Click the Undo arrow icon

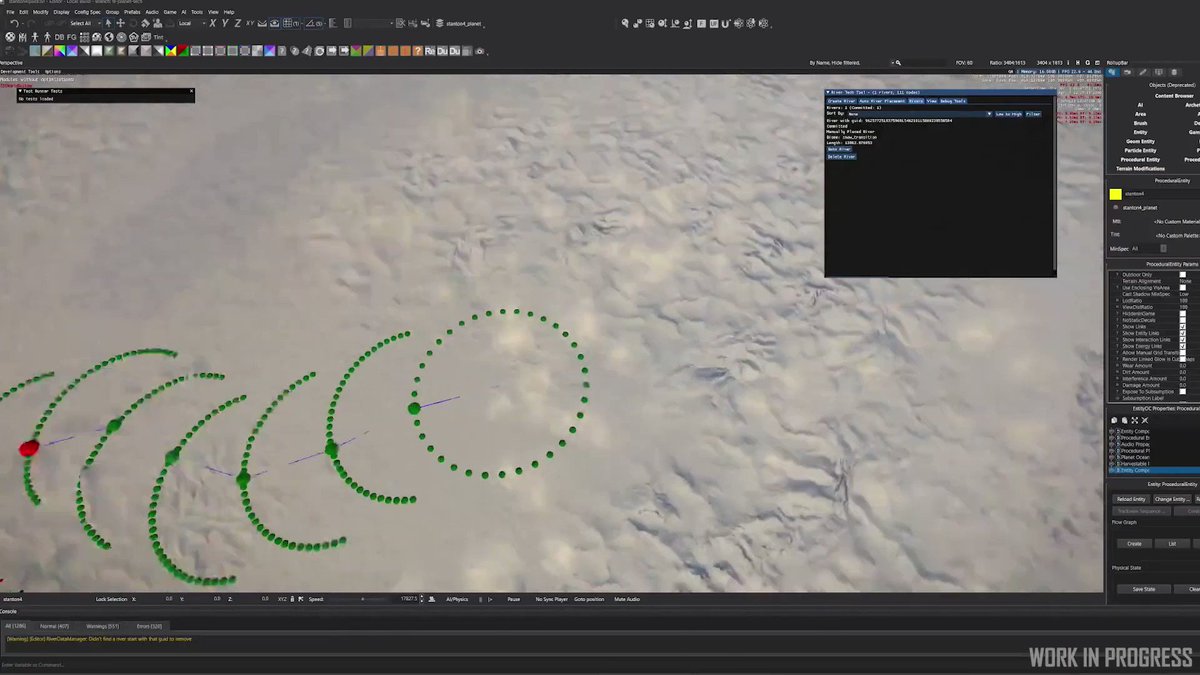click(15, 23)
